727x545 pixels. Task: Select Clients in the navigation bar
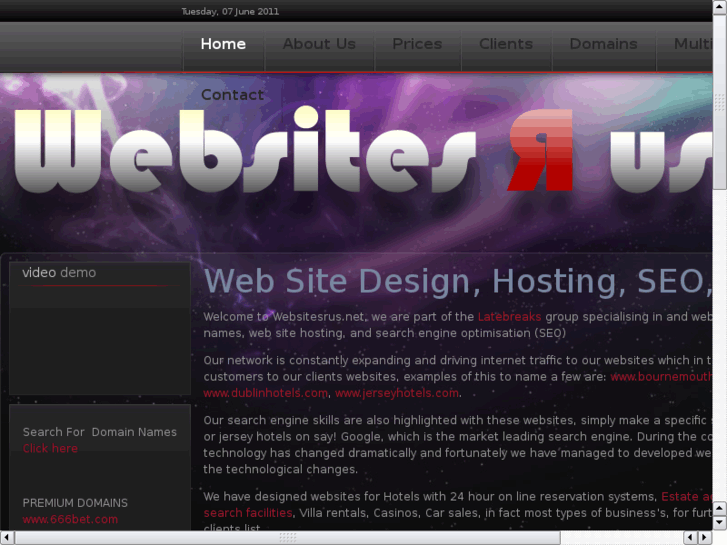click(x=505, y=44)
